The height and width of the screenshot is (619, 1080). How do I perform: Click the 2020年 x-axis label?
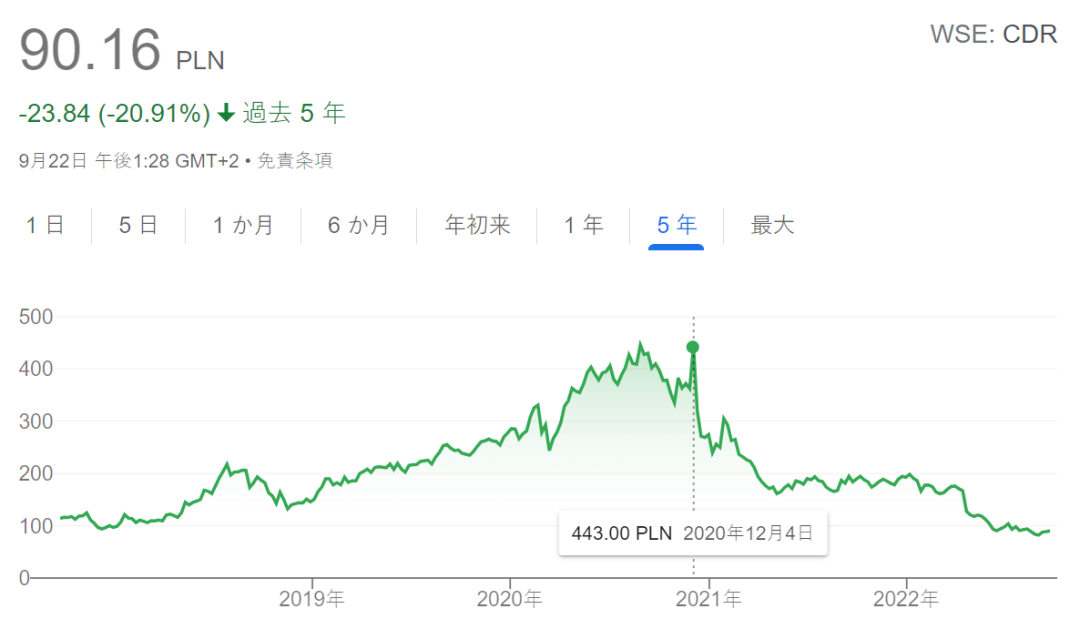(510, 599)
